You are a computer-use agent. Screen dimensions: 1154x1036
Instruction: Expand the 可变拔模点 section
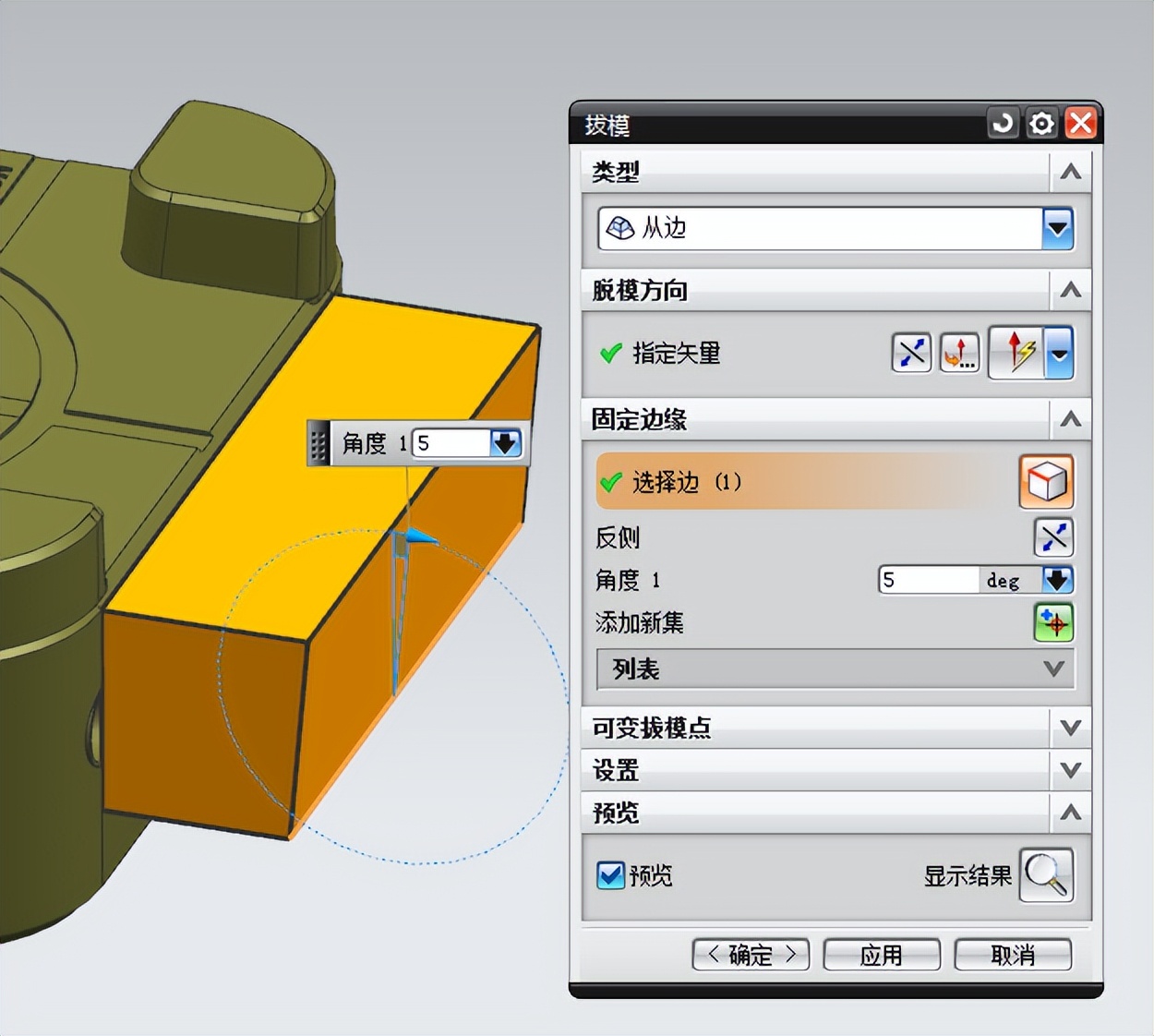point(1070,728)
